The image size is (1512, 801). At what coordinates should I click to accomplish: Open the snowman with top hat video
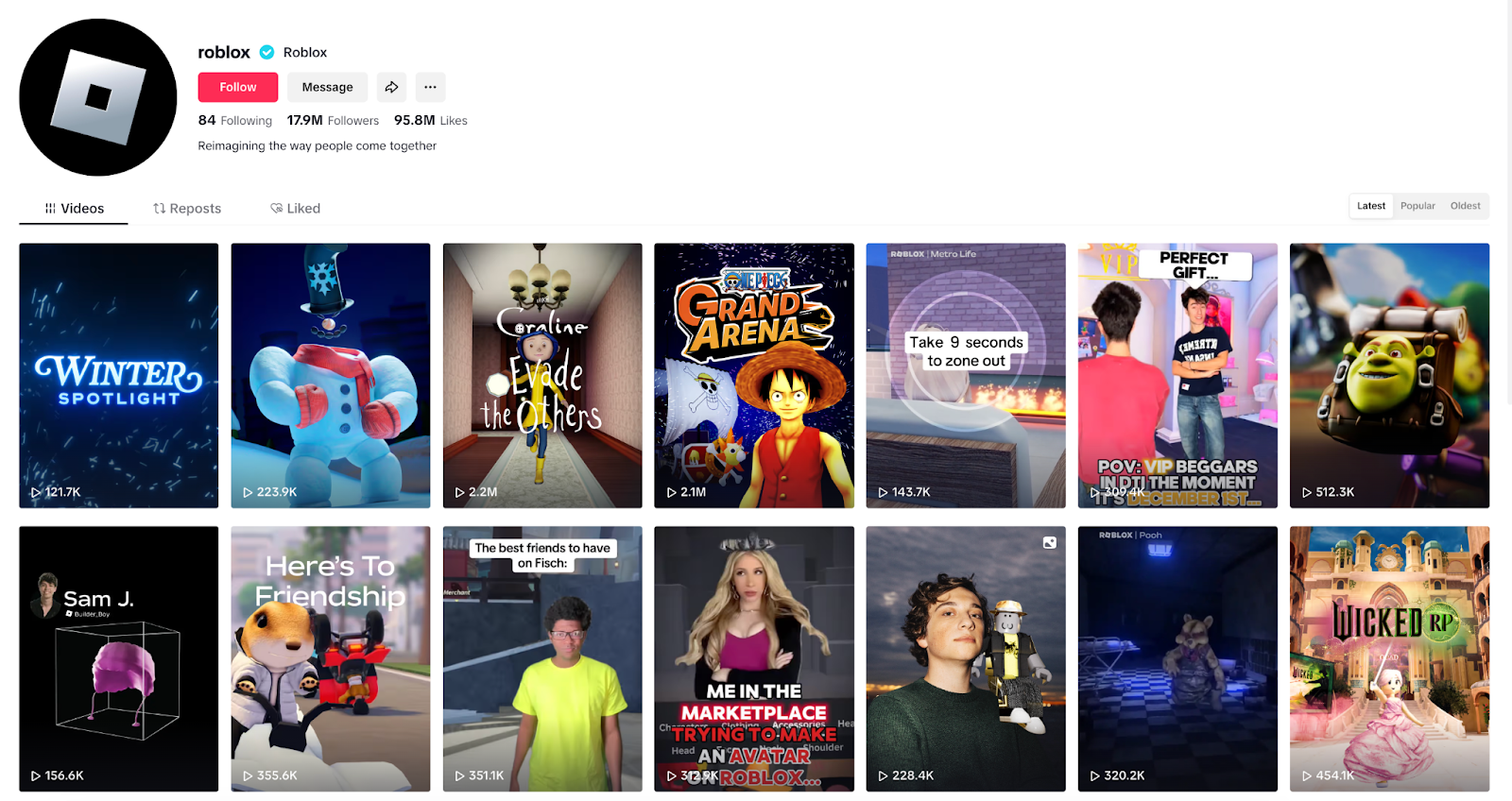point(331,376)
